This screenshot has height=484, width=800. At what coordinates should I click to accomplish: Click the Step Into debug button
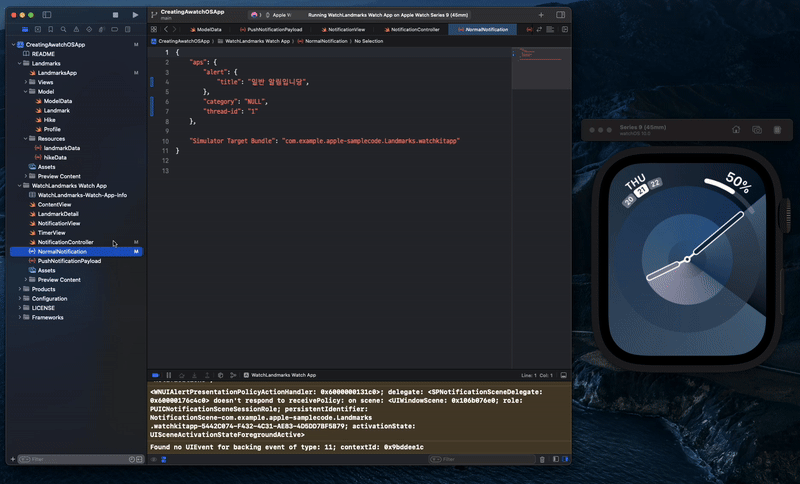[194, 375]
